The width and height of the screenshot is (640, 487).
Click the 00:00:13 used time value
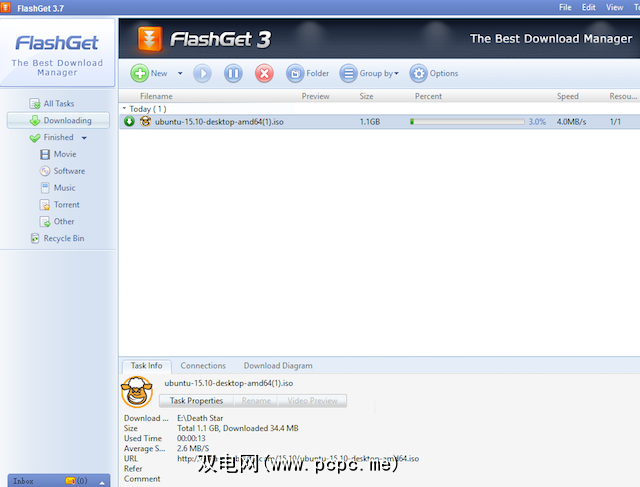191,438
